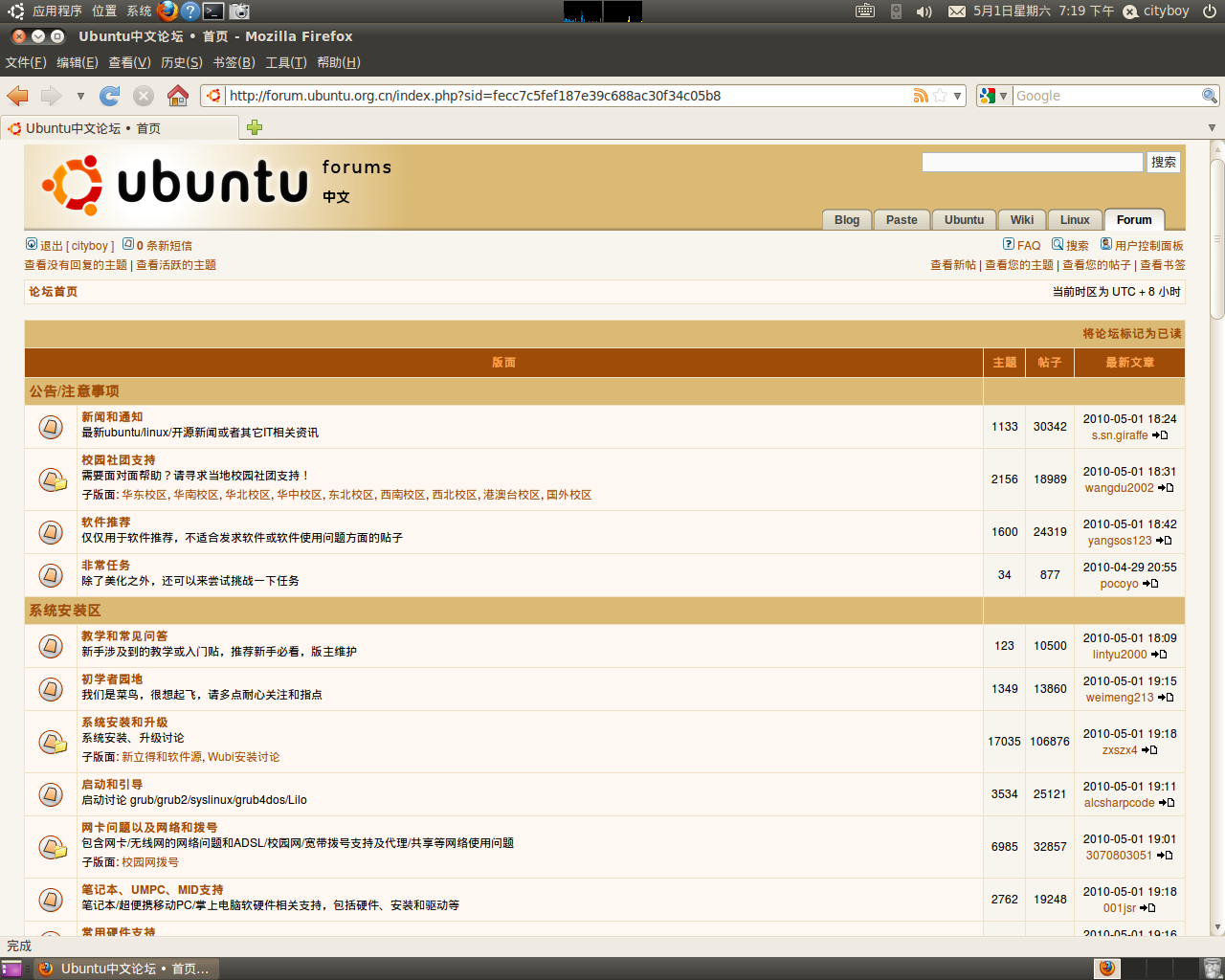
Task: Click 将论坛标记为已读 link
Action: [x=1132, y=334]
